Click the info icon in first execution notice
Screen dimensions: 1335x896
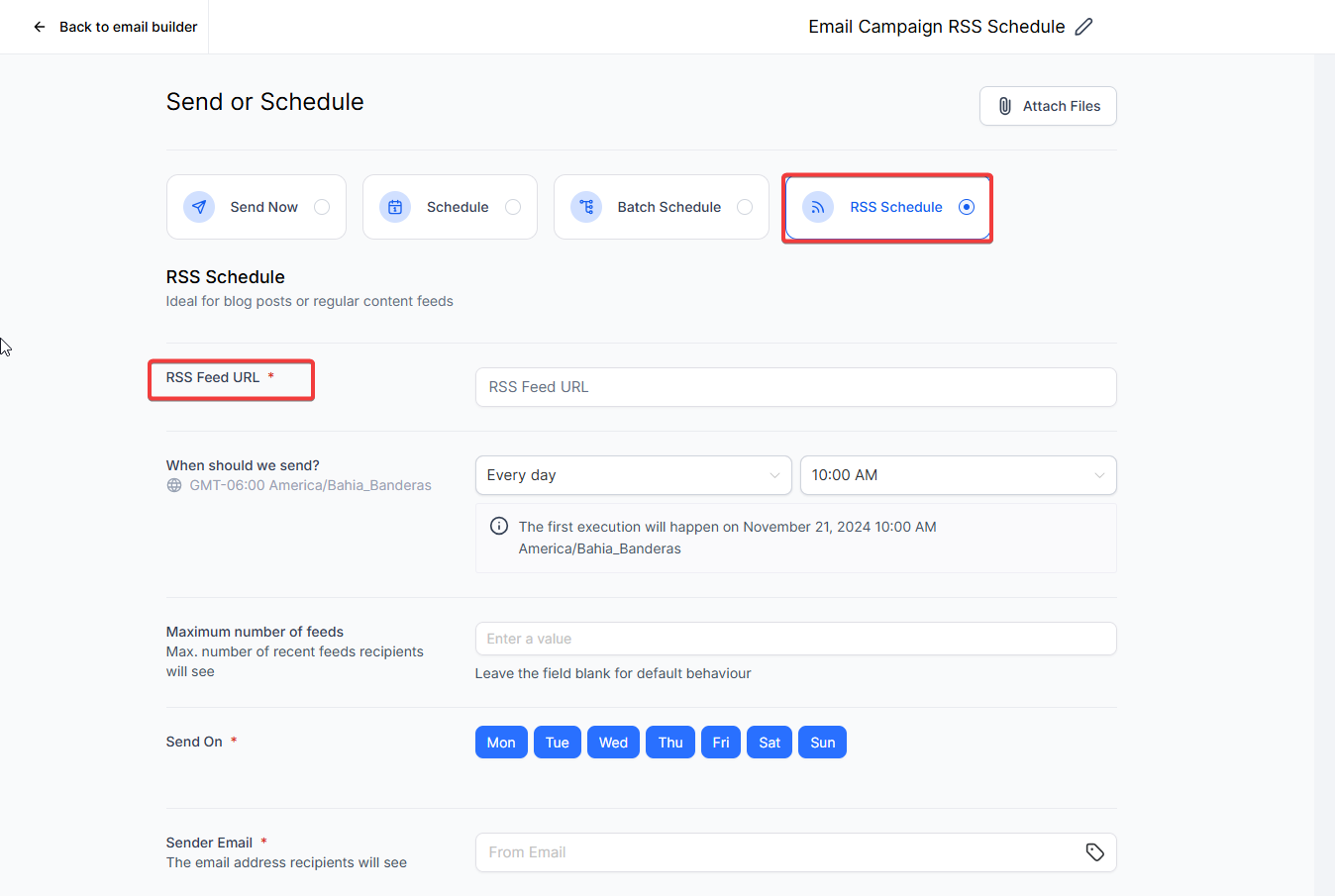coord(499,526)
